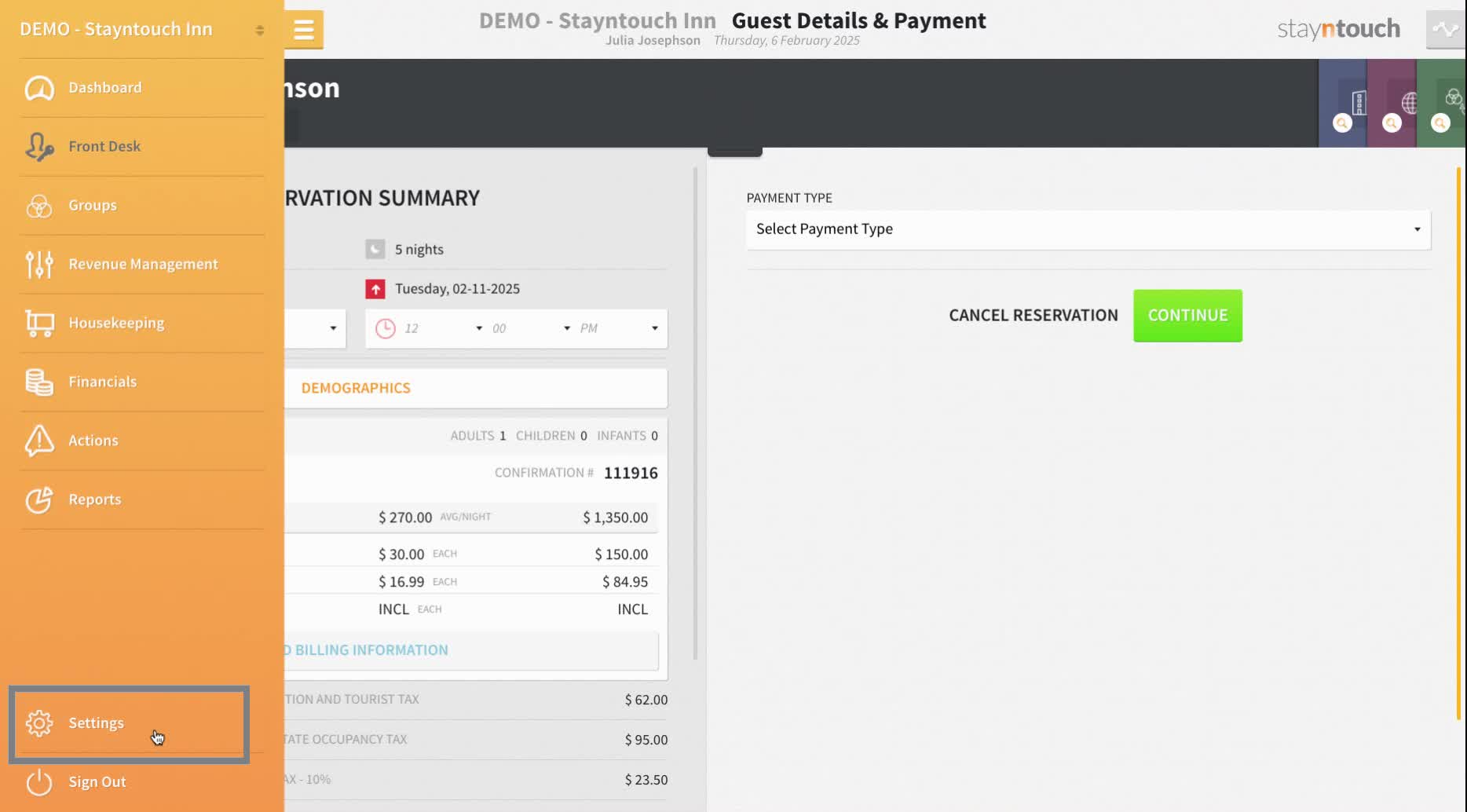Click the 5 nights label

(x=419, y=250)
